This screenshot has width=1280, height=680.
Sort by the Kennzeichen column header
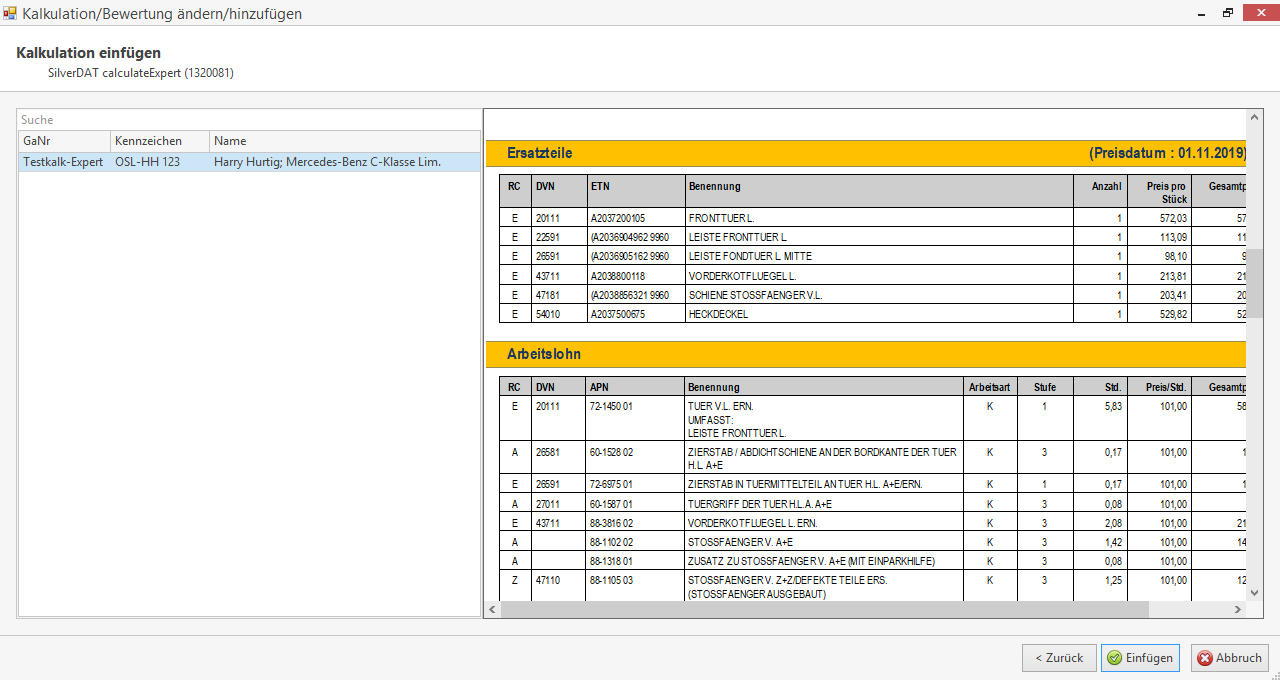pyautogui.click(x=158, y=141)
